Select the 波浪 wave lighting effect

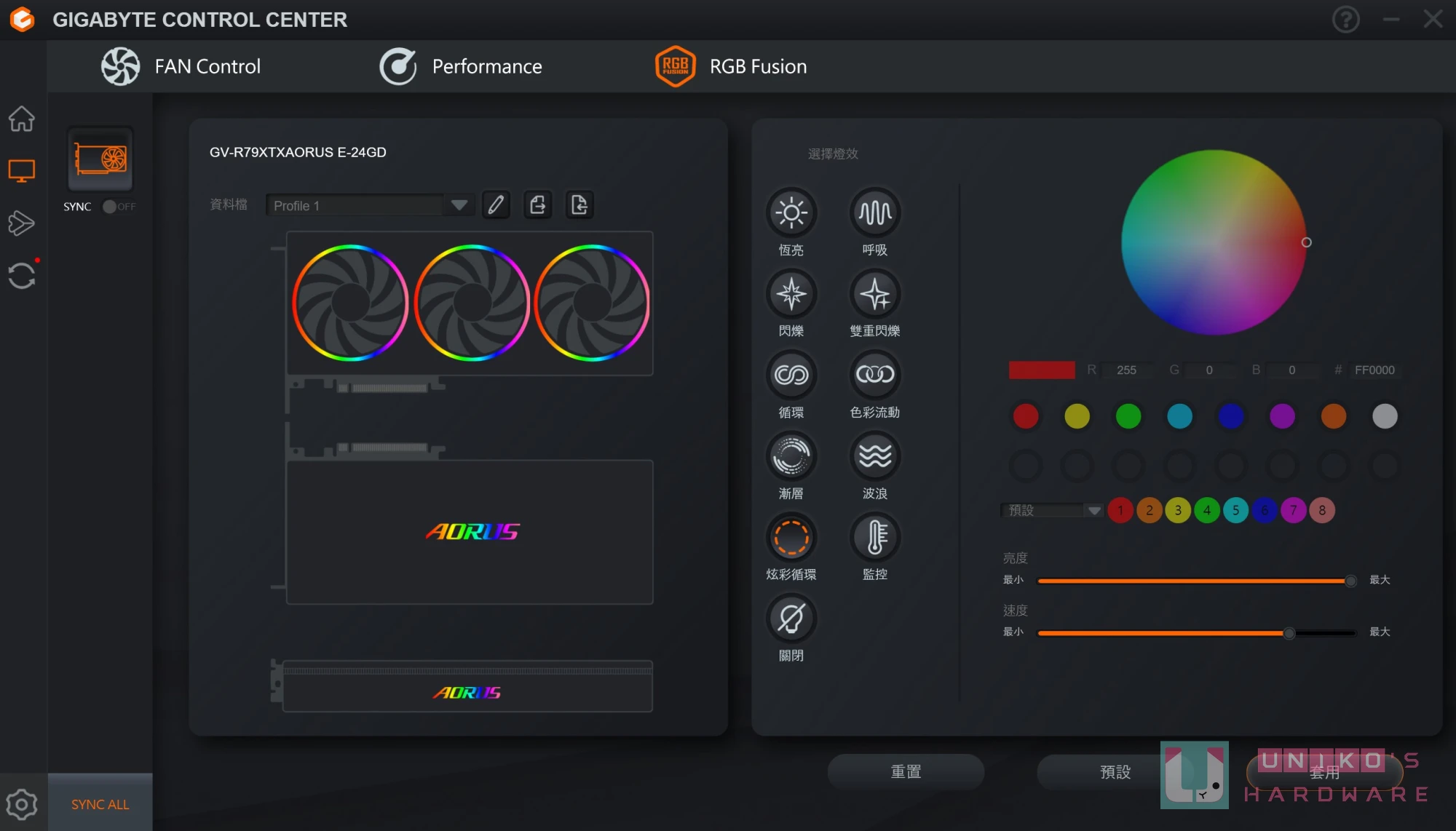click(875, 456)
